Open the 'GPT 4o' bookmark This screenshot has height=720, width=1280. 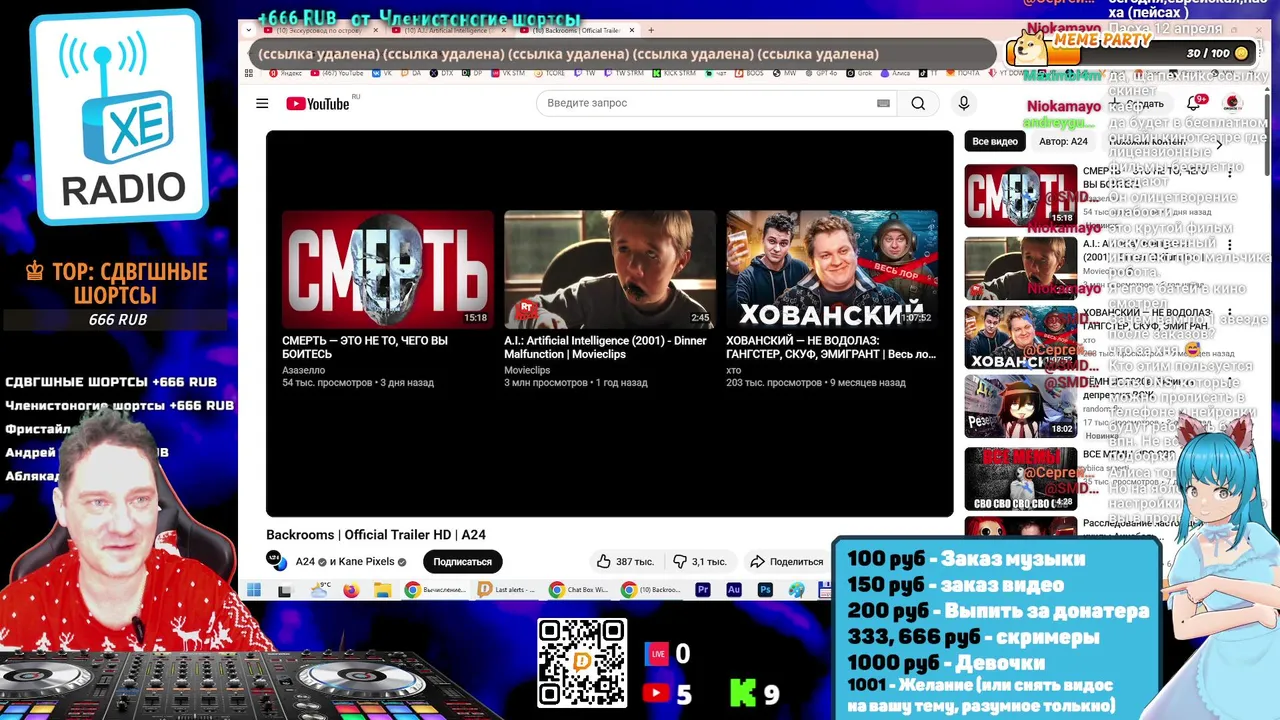pyautogui.click(x=820, y=73)
